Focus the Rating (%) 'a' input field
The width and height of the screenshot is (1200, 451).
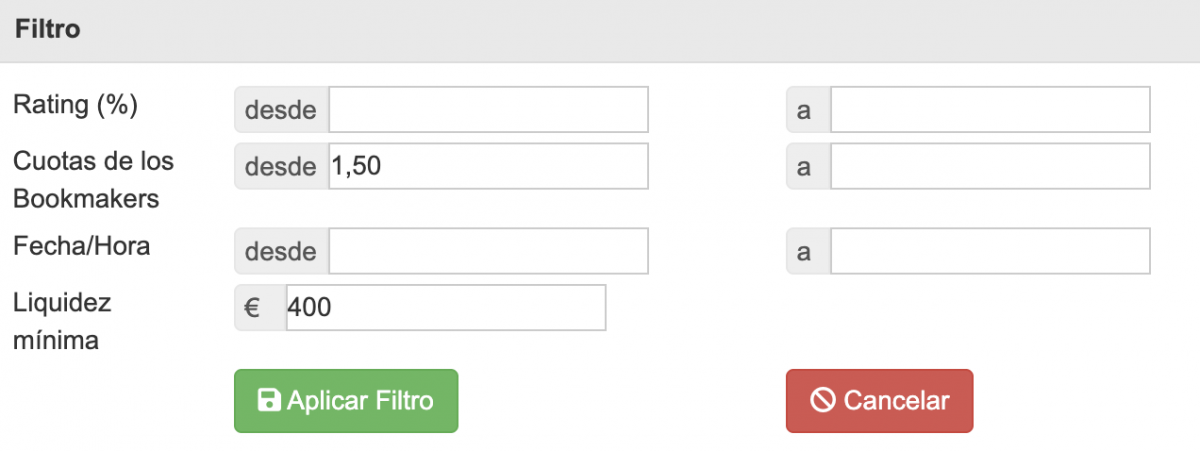[x=989, y=110]
